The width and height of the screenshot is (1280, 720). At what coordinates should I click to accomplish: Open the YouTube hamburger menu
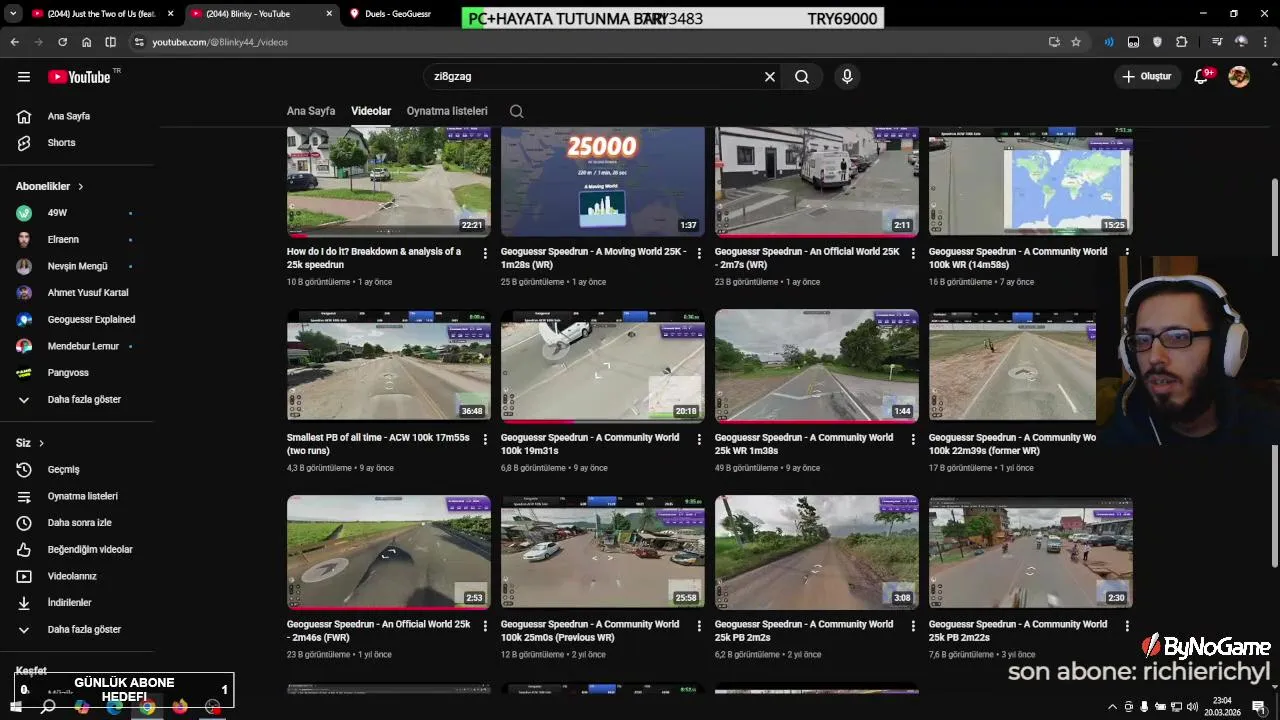(24, 76)
